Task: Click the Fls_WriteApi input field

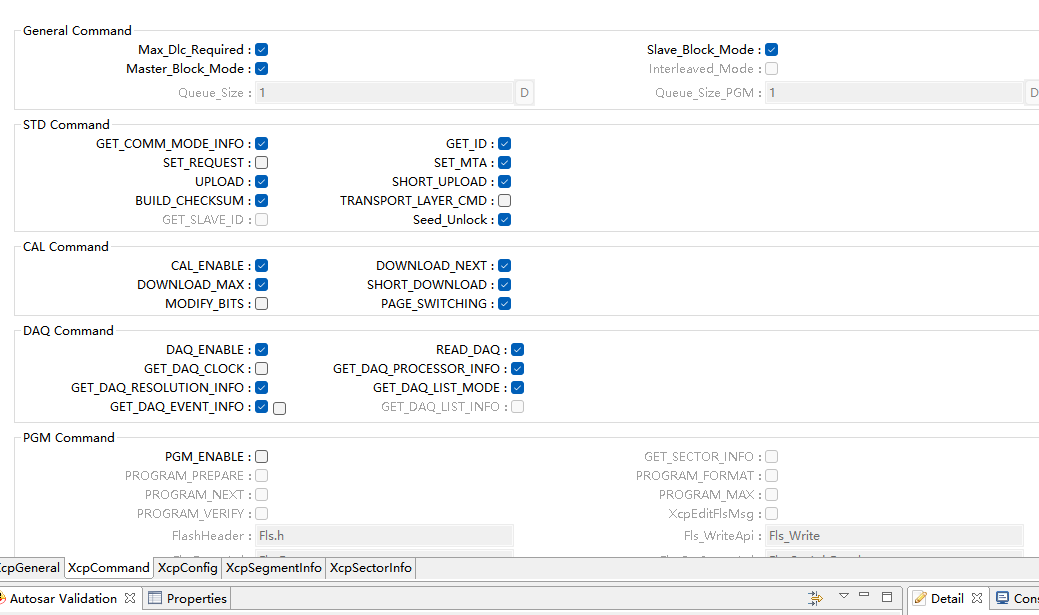Action: (893, 536)
